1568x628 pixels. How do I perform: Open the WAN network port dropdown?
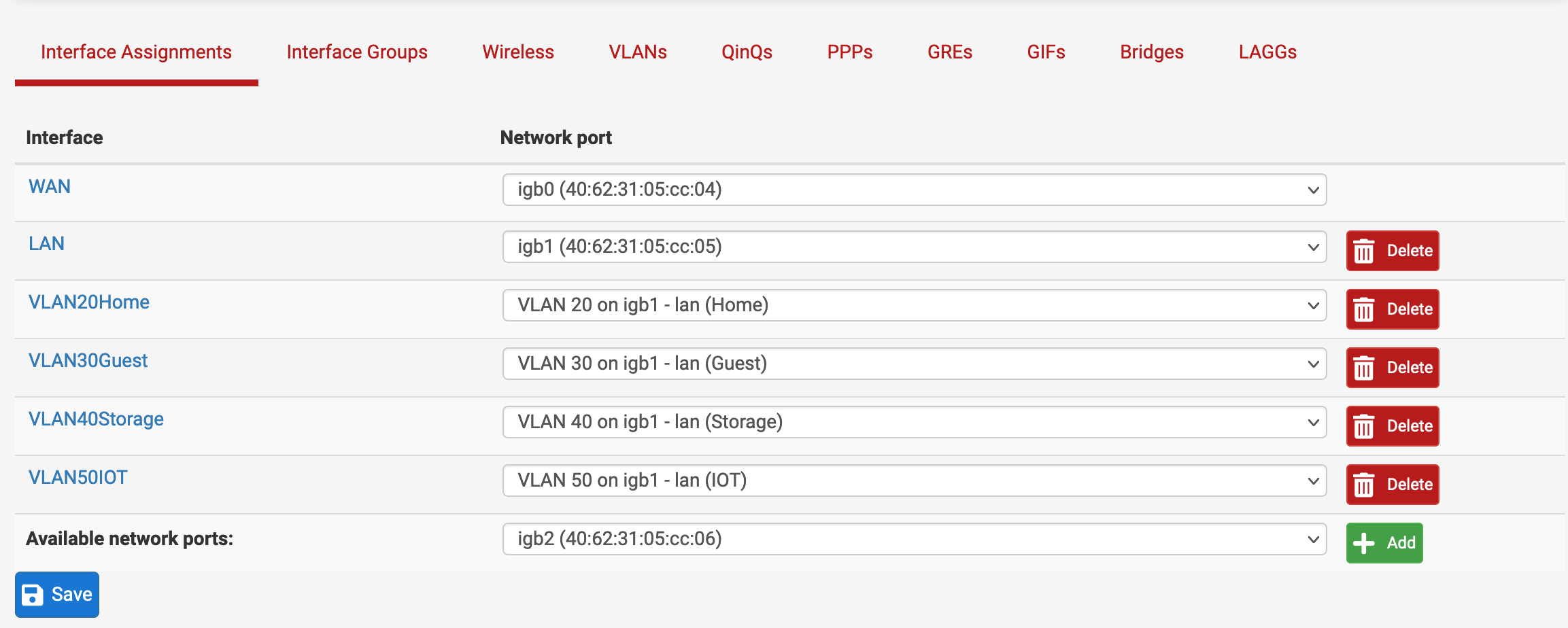coord(915,190)
